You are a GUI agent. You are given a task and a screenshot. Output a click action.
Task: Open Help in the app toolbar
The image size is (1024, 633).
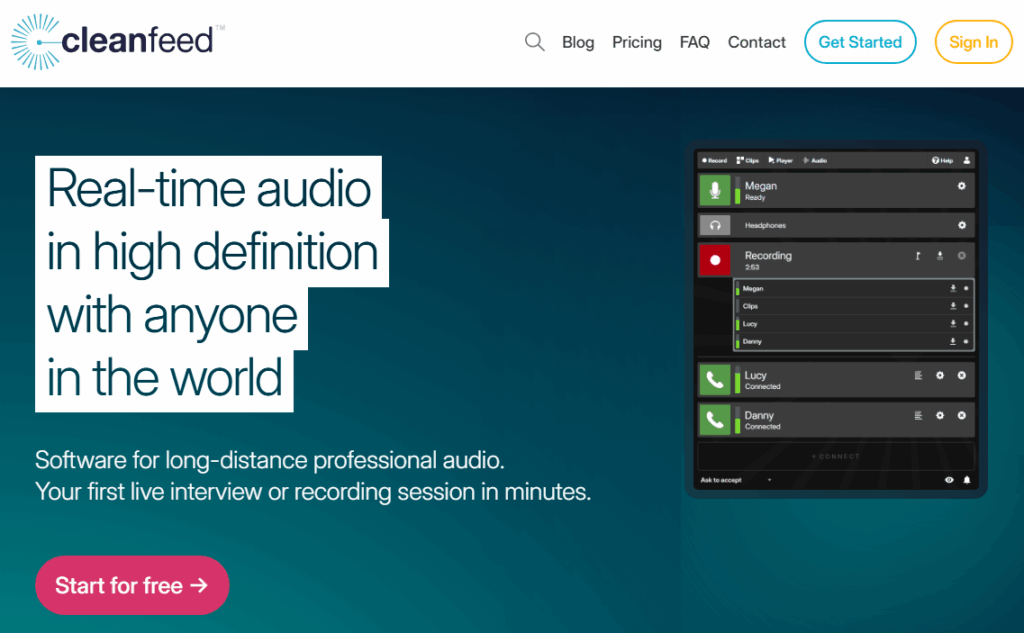click(x=942, y=160)
